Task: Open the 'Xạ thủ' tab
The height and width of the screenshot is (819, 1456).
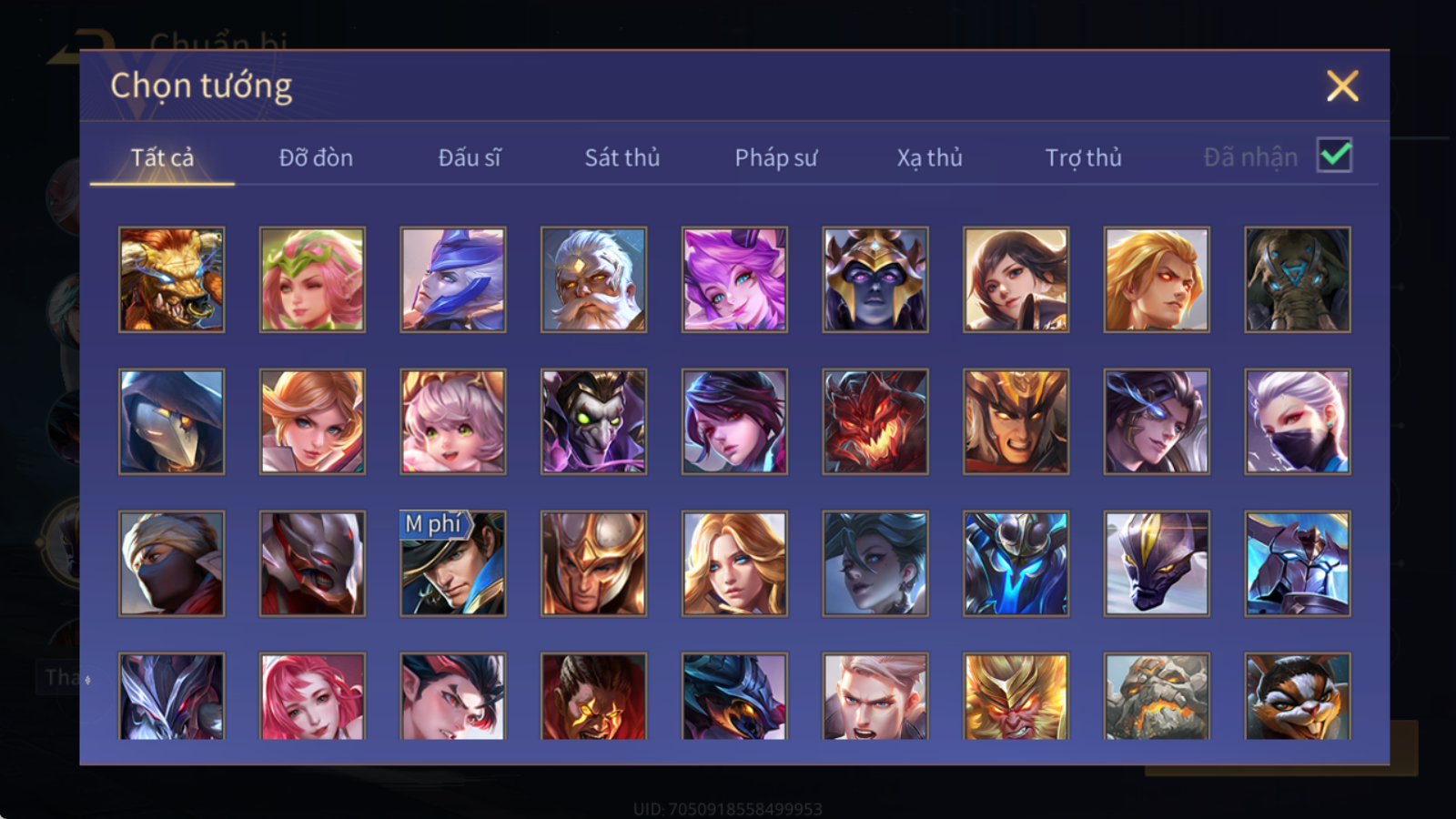Action: click(x=929, y=157)
